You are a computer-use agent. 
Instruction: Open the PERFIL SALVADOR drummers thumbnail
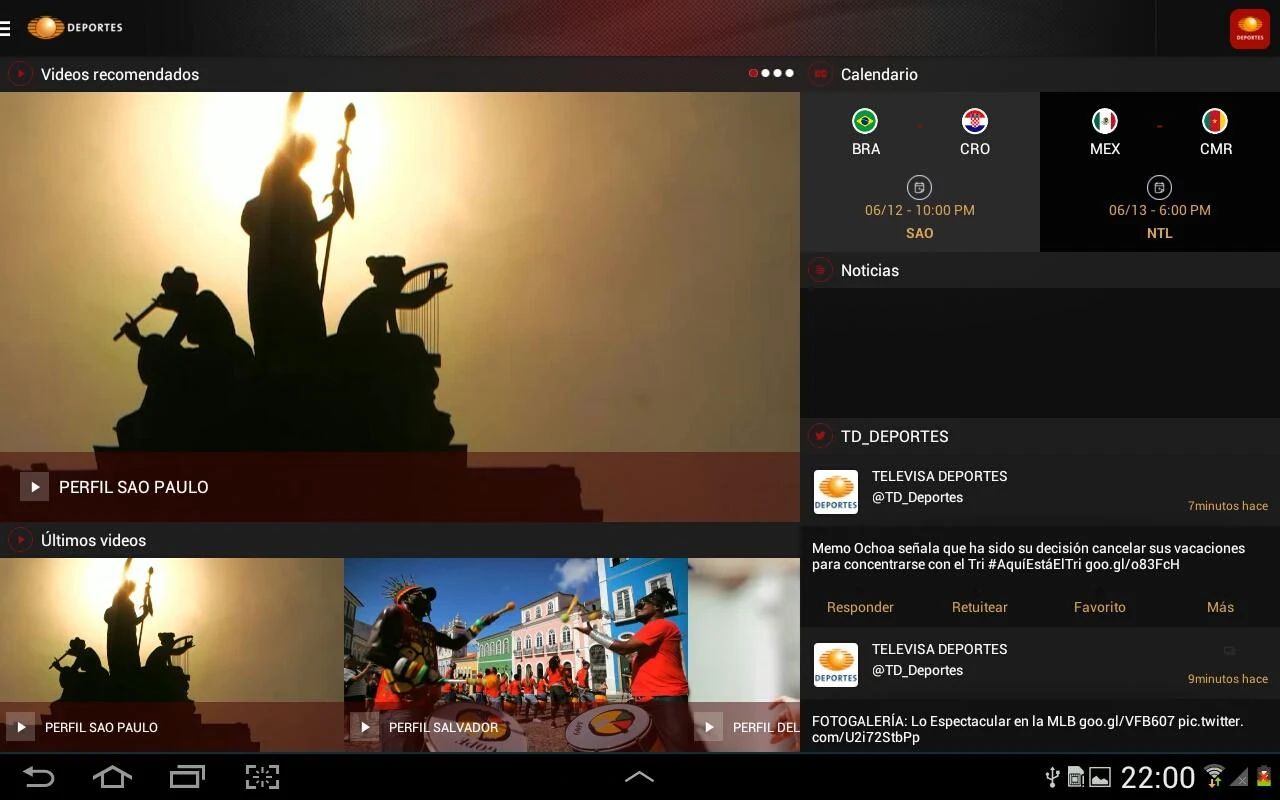pos(516,654)
